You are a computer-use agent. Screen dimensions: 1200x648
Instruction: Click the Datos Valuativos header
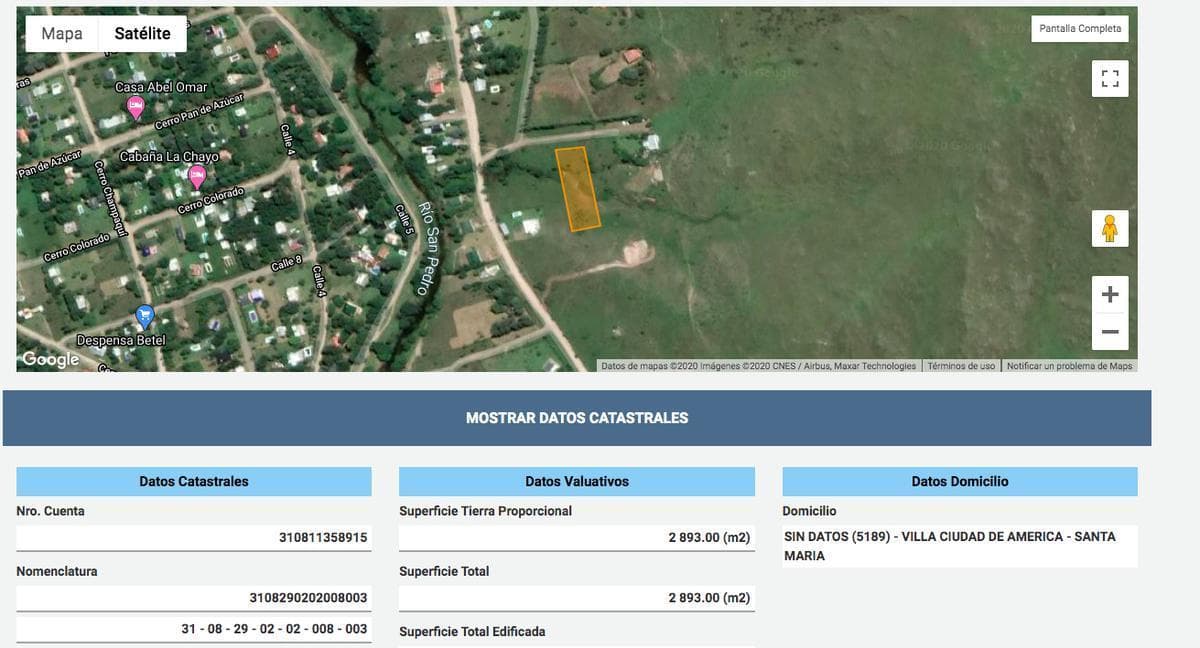pos(577,481)
